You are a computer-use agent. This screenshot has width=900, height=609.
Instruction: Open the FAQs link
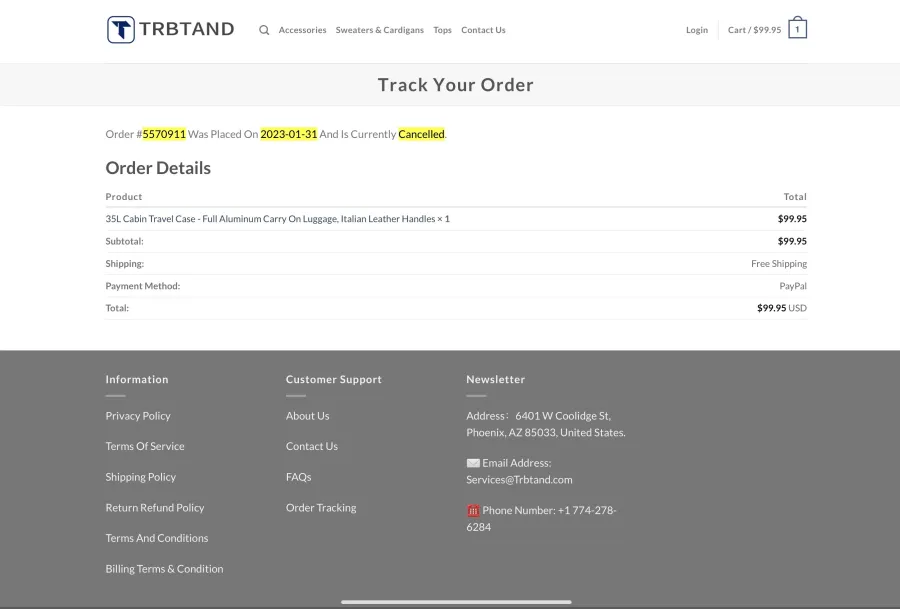pos(298,477)
